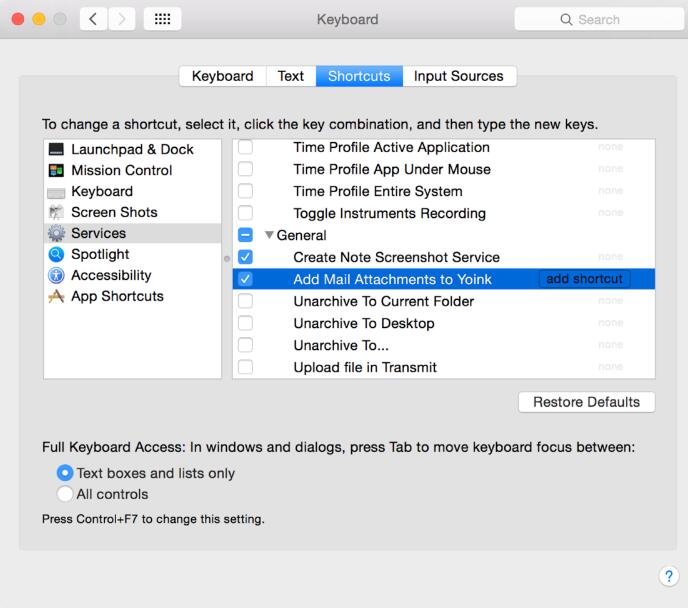Enable Unarchive To Desktop checkbox
Screen dimensions: 688x608
(x=245, y=323)
